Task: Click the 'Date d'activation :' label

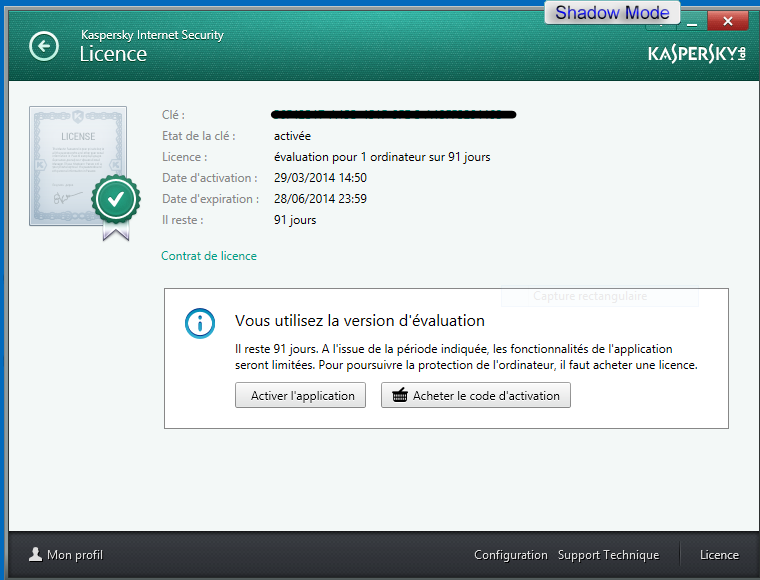Action: tap(209, 178)
